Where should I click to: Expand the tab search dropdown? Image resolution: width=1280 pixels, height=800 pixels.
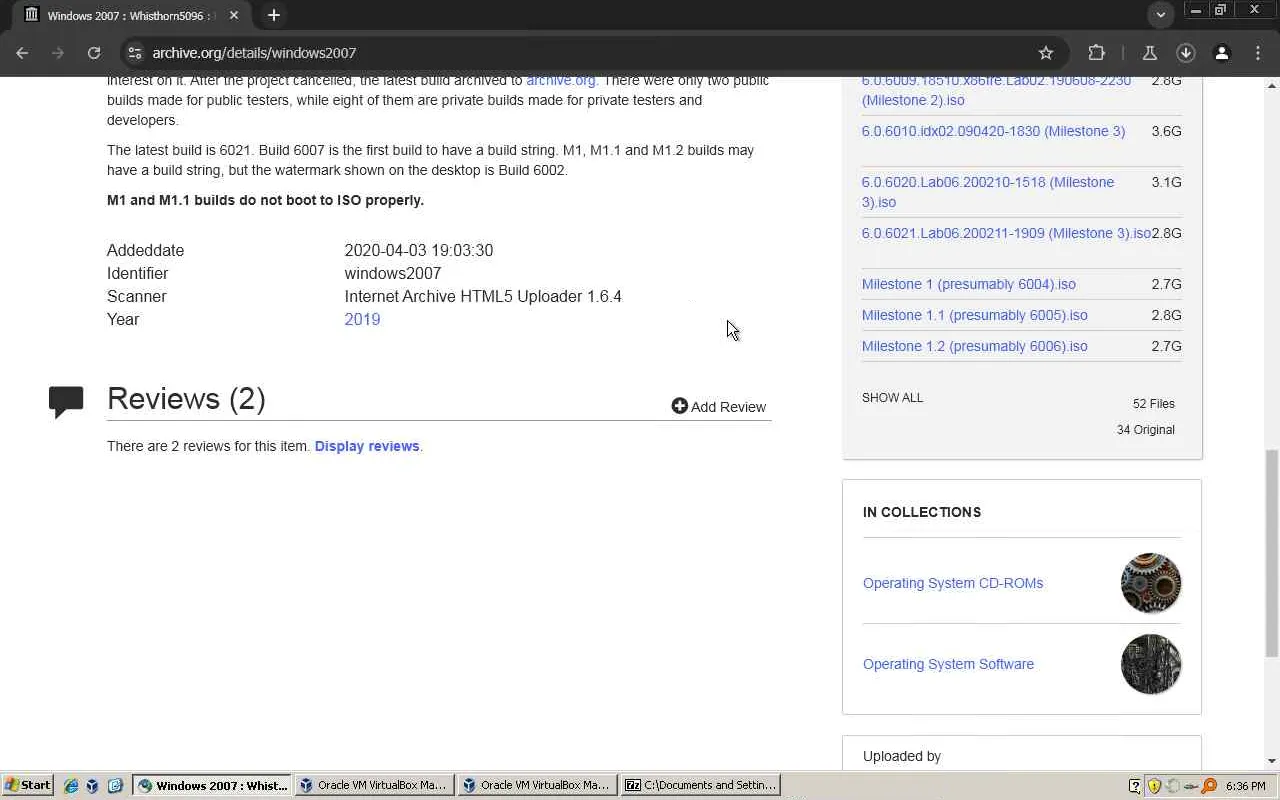1161,15
